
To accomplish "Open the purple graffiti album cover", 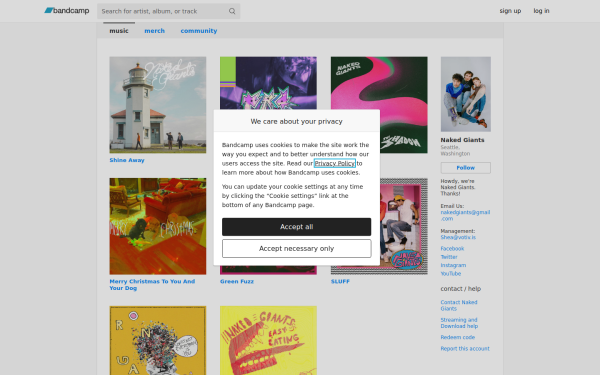I will 268,83.
